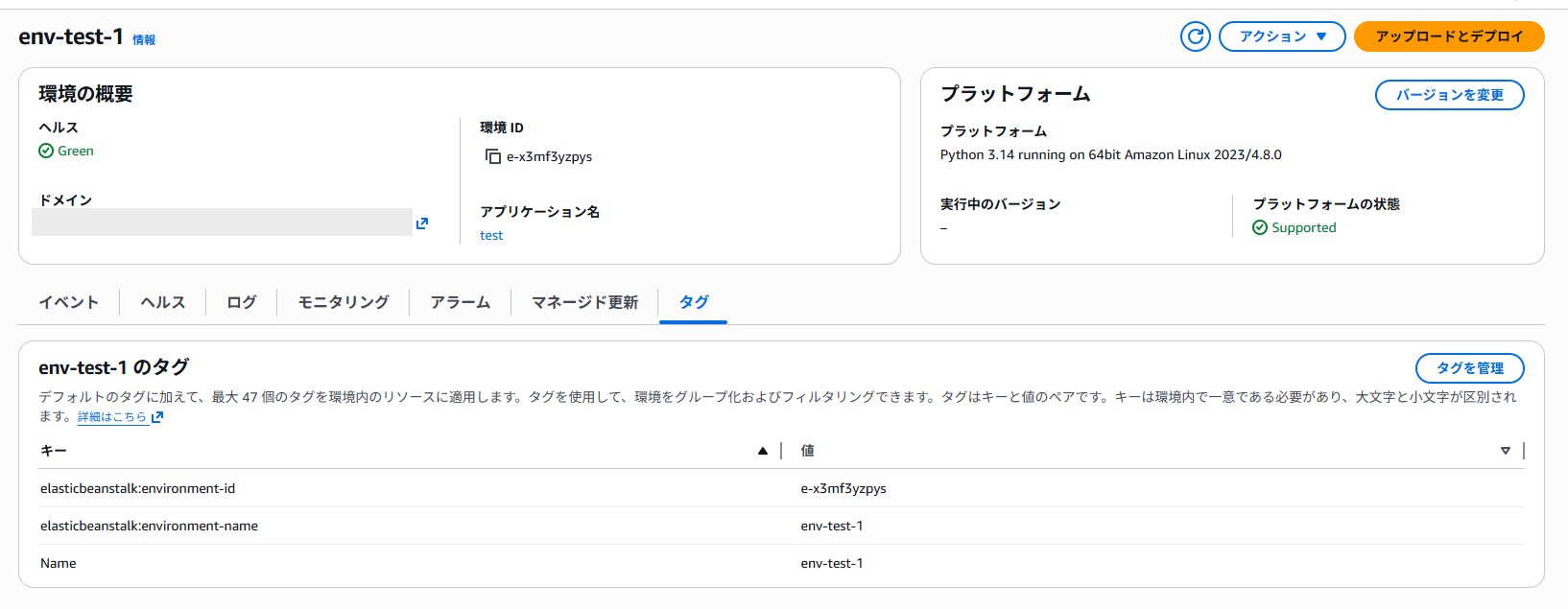Click アップロードとデプロイ button
This screenshot has width=1568, height=609.
(1449, 36)
